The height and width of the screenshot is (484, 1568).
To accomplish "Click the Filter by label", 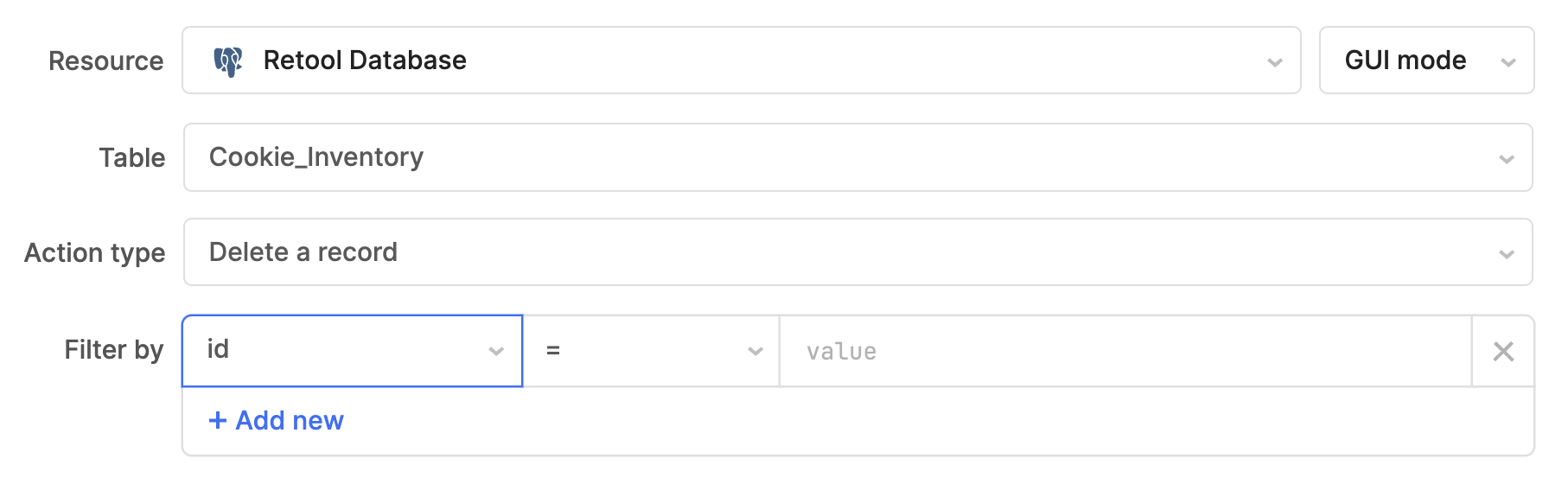I will click(114, 350).
